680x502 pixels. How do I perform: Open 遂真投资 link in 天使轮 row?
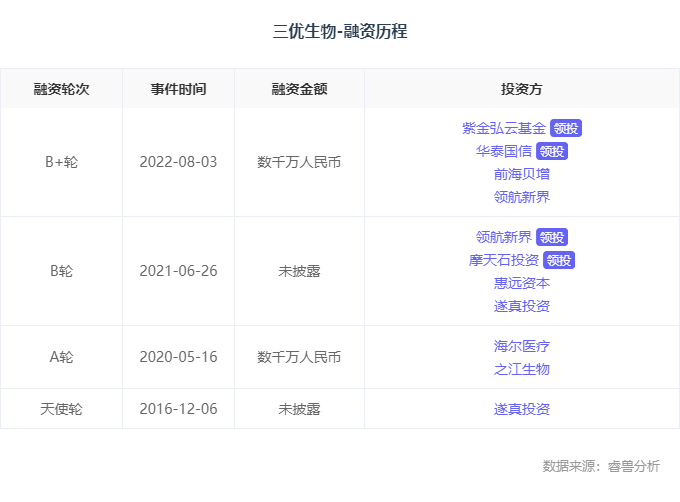click(x=522, y=409)
